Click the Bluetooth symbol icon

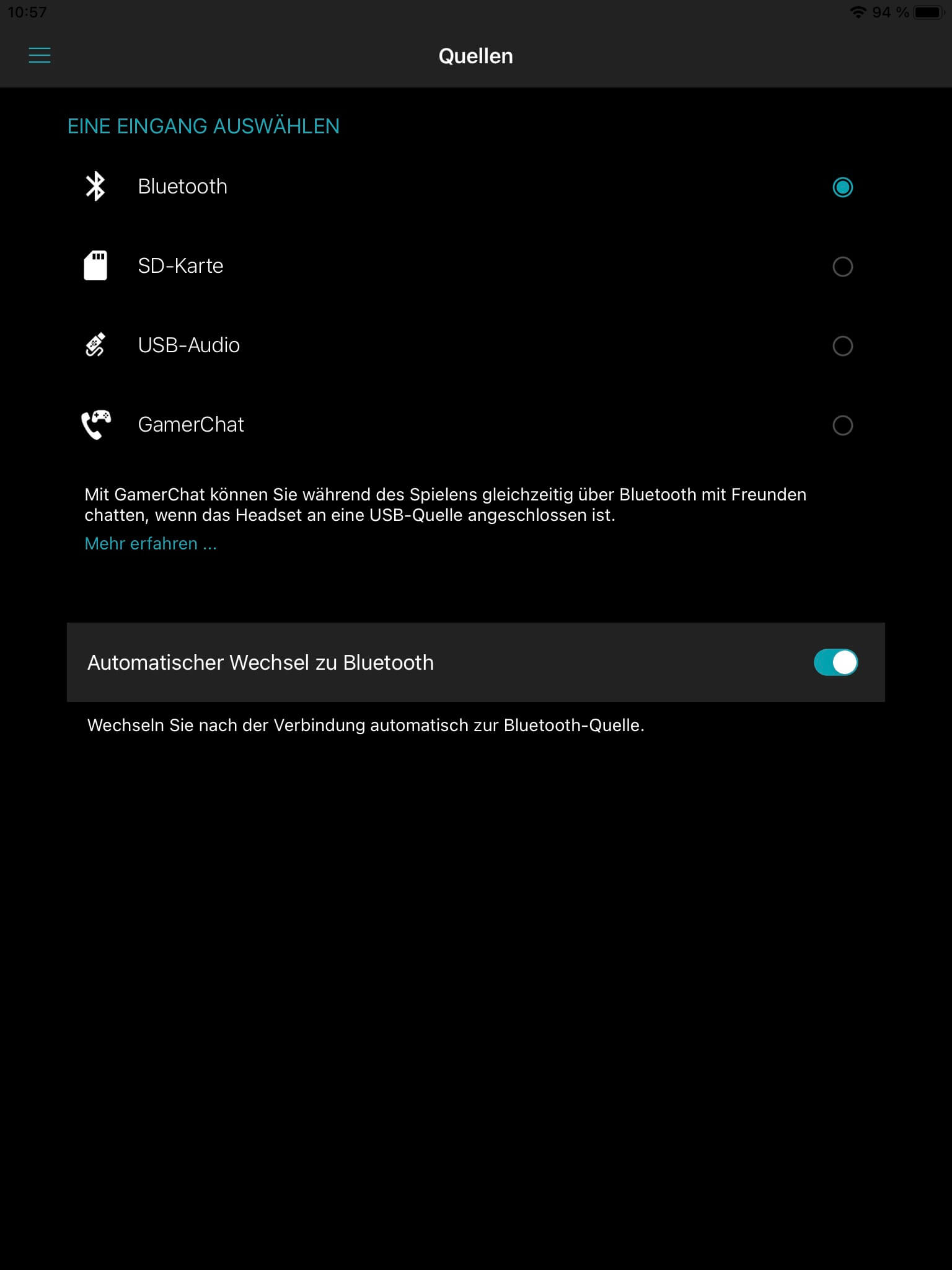point(95,187)
